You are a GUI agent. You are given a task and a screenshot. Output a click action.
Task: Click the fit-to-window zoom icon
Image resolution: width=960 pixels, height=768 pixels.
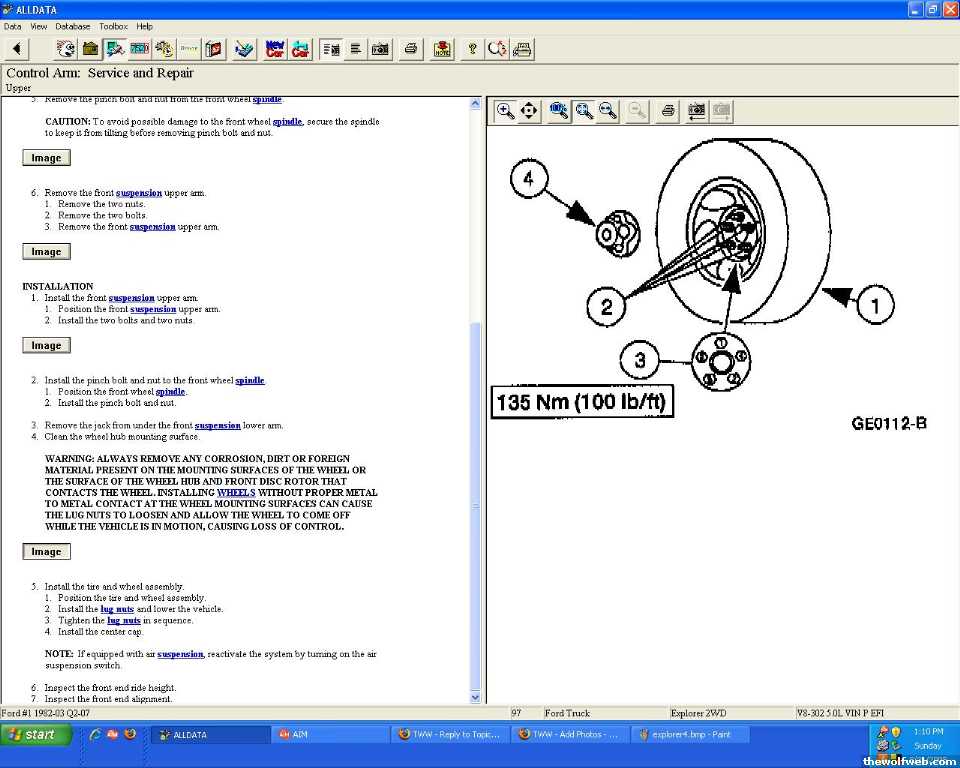pos(583,111)
